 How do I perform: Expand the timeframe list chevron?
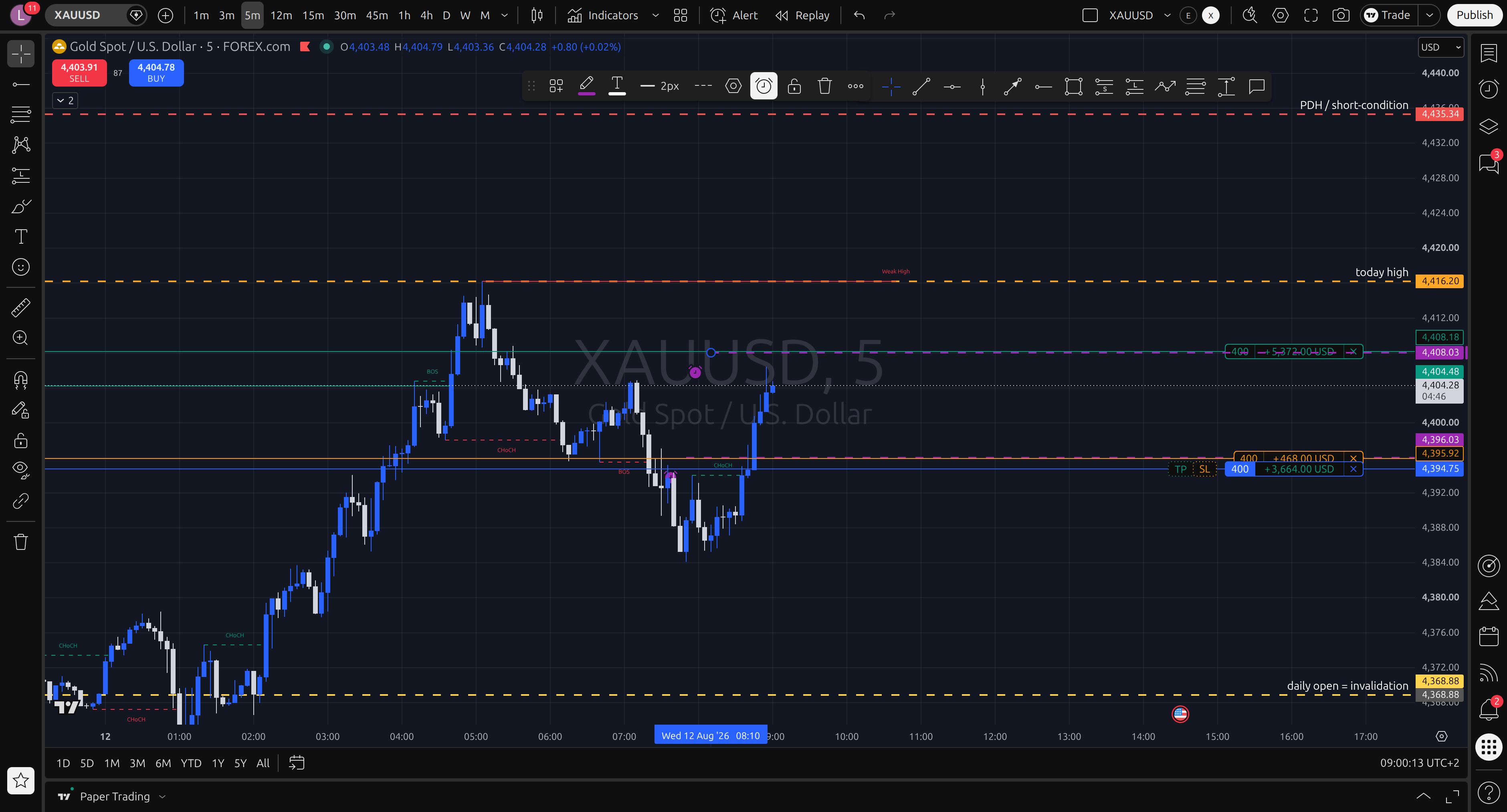pyautogui.click(x=505, y=15)
